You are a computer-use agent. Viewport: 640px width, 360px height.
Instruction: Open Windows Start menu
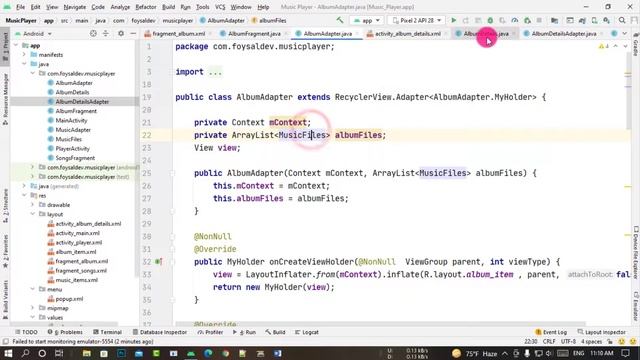click(8, 353)
